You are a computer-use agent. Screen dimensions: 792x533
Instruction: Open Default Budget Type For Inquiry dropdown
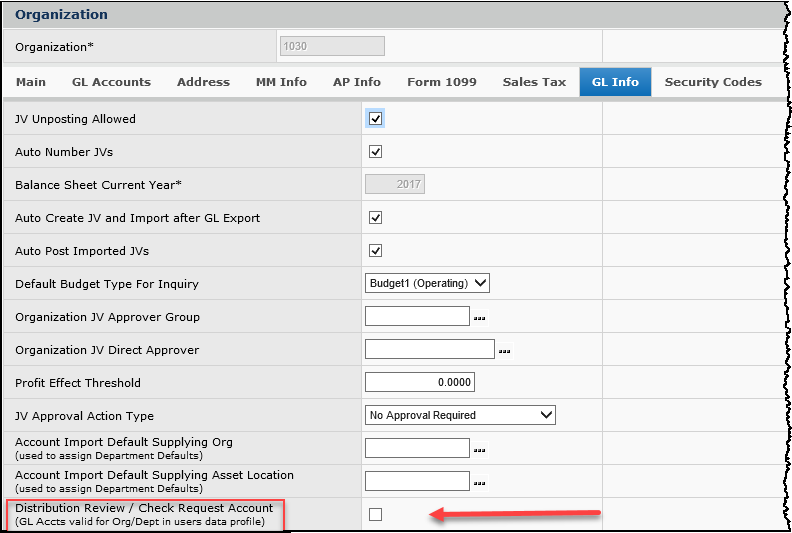click(x=428, y=284)
